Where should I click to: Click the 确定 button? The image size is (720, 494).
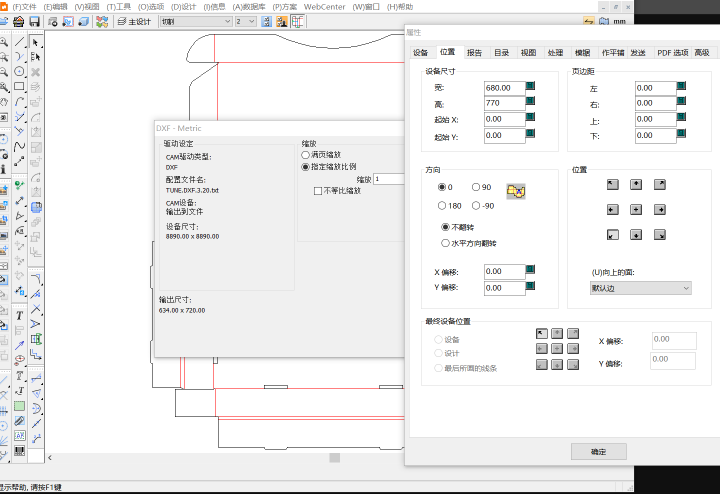pyautogui.click(x=598, y=451)
